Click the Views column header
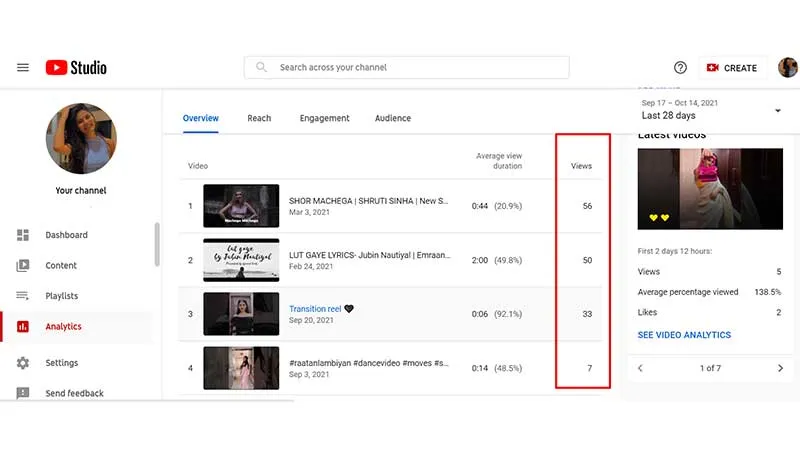This screenshot has width=800, height=450. click(581, 166)
